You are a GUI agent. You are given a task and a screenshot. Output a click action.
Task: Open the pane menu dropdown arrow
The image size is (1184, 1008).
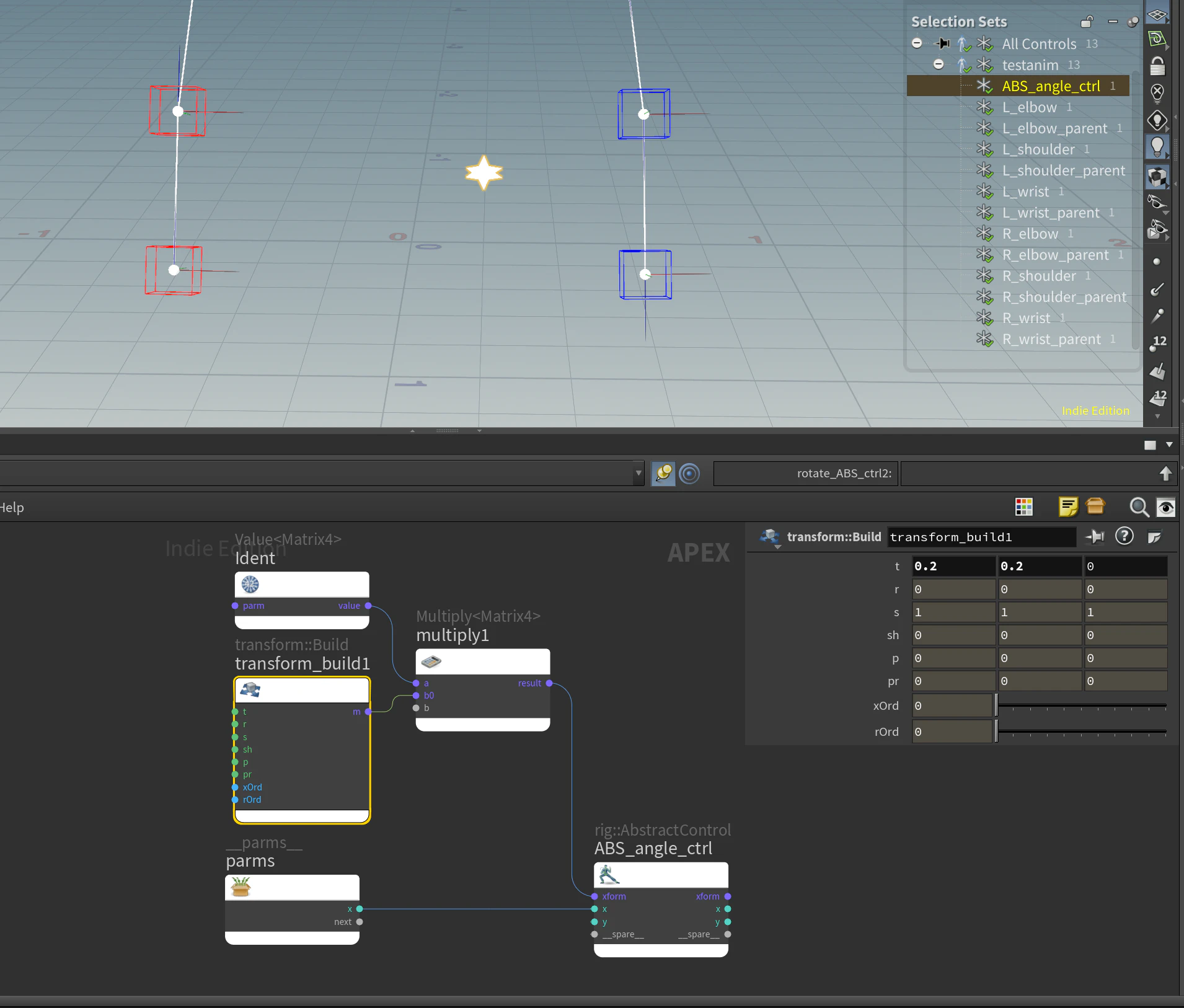pyautogui.click(x=1169, y=444)
